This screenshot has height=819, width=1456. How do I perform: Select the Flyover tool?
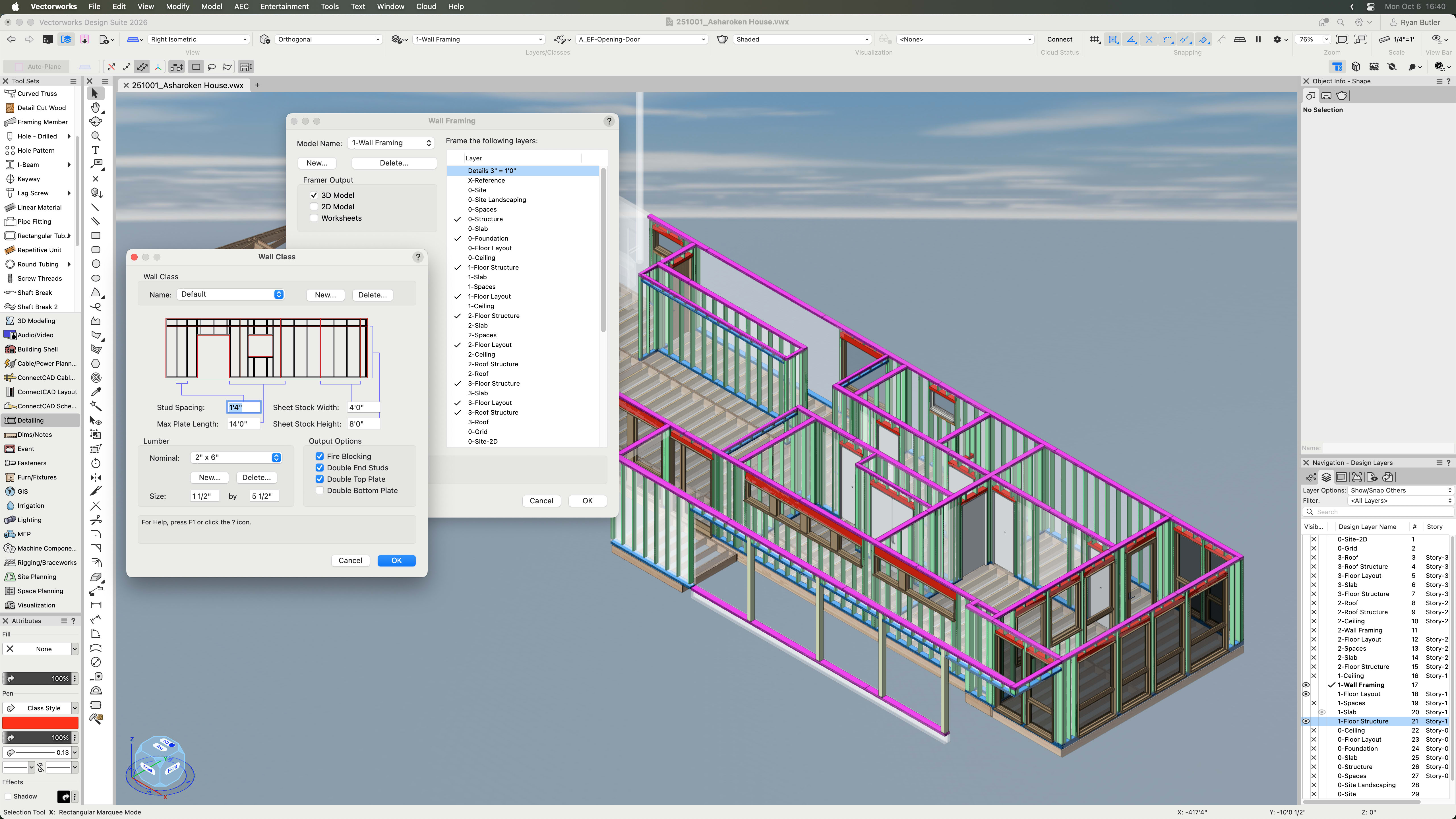(96, 121)
